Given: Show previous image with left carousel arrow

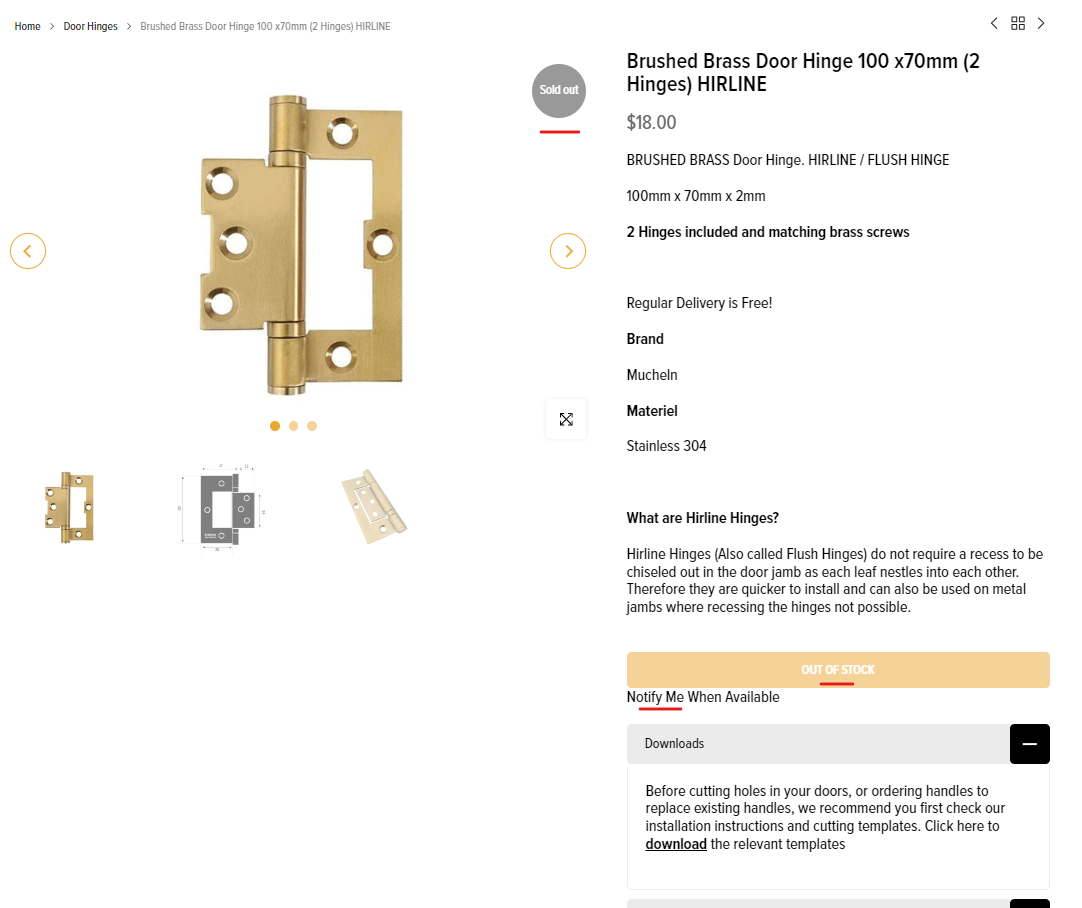Looking at the screenshot, I should click(x=28, y=251).
